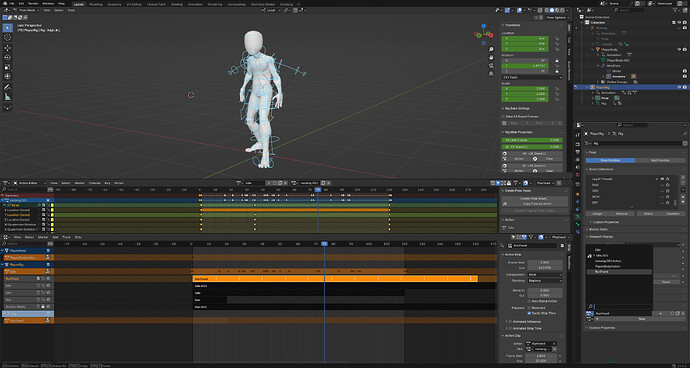Open the XYZ Euler rotation mode dropdown
The width and height of the screenshot is (690, 368).
[532, 77]
